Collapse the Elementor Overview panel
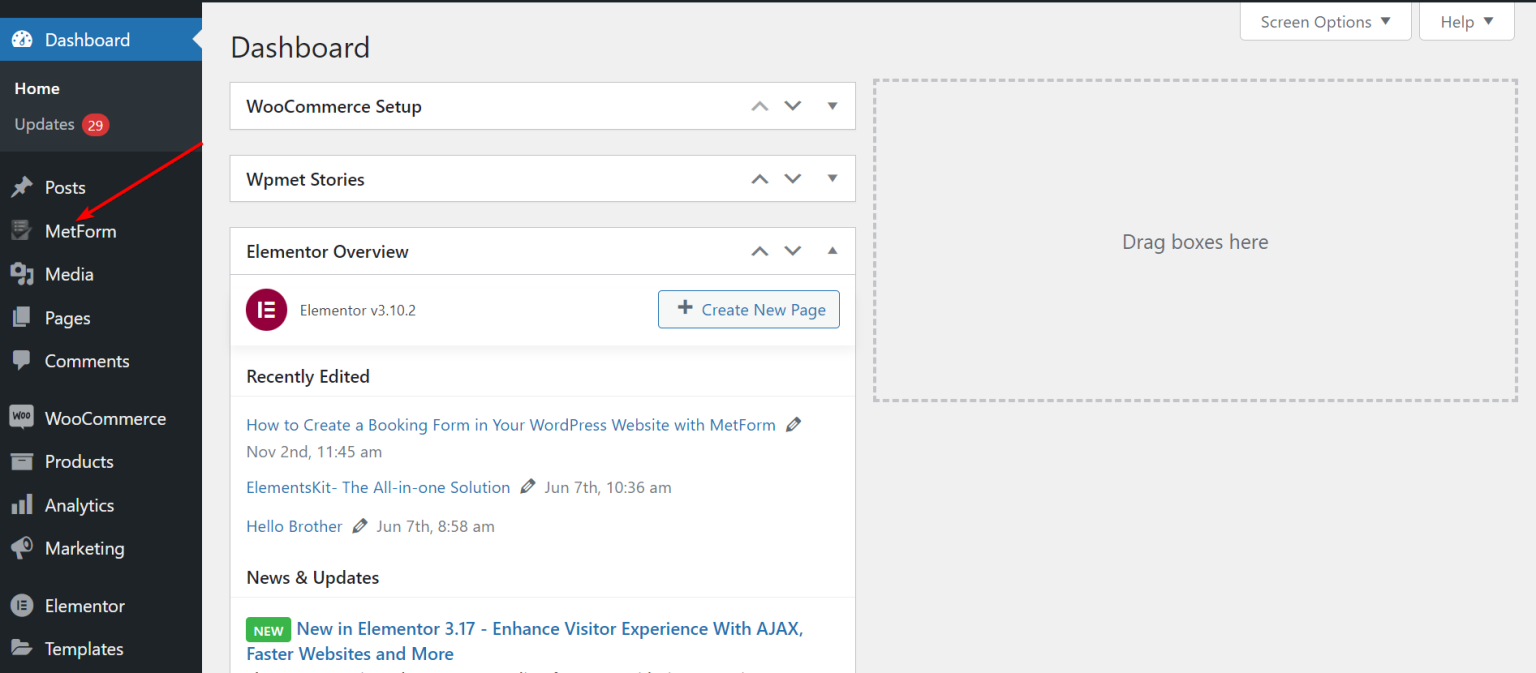This screenshot has height=673, width=1536. [832, 251]
